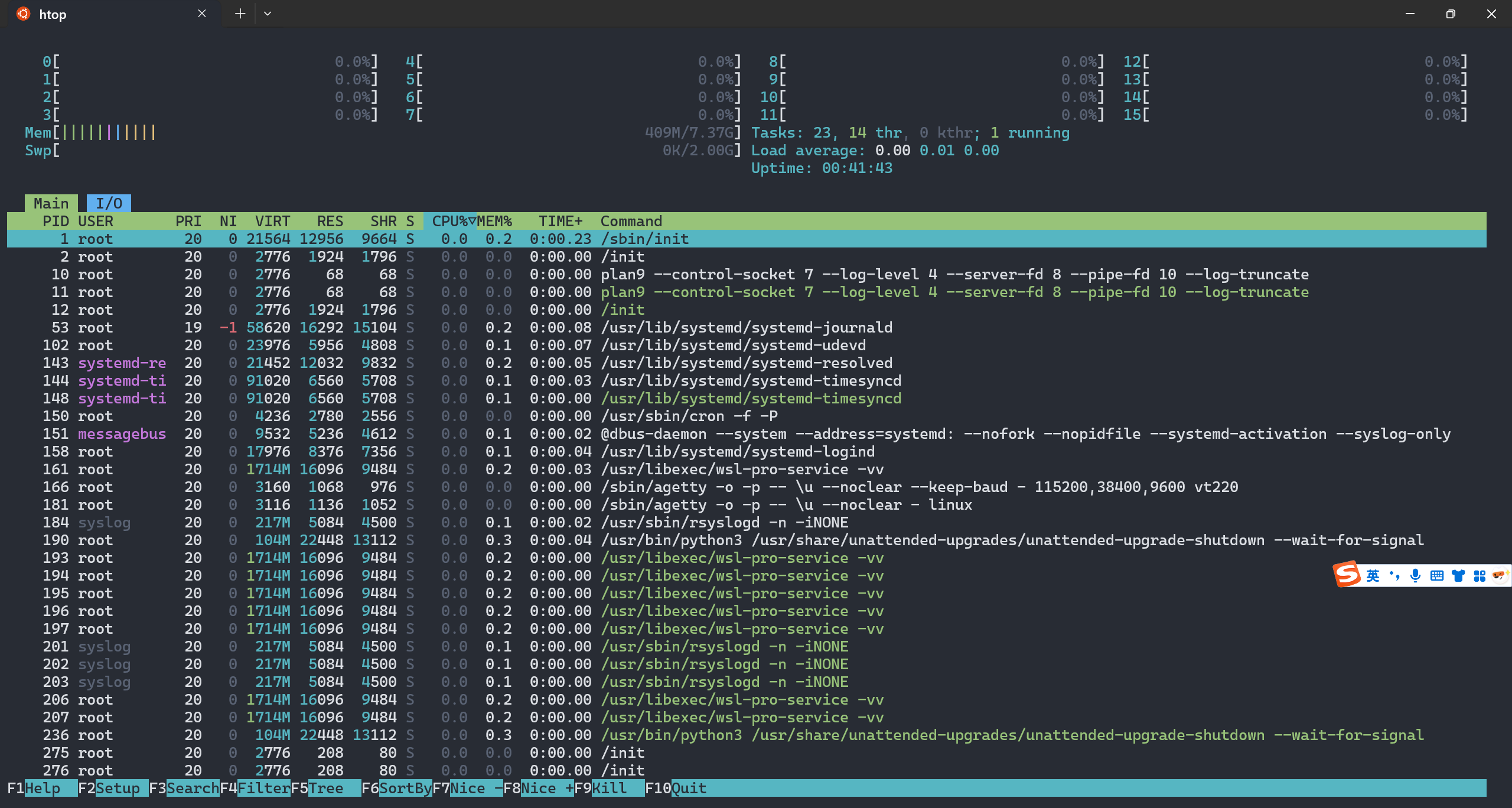The image size is (1512, 808).
Task: Click the NI column header
Action: tap(228, 221)
